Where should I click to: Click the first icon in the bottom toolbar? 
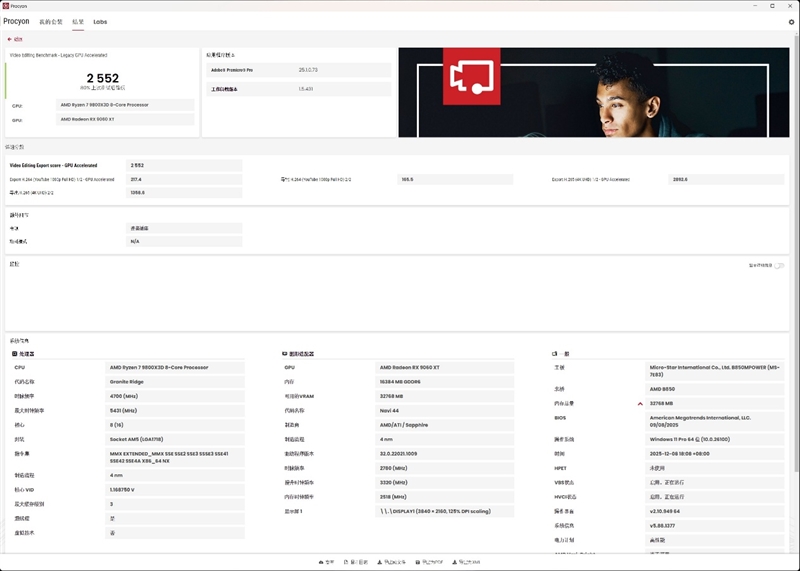click(x=321, y=562)
